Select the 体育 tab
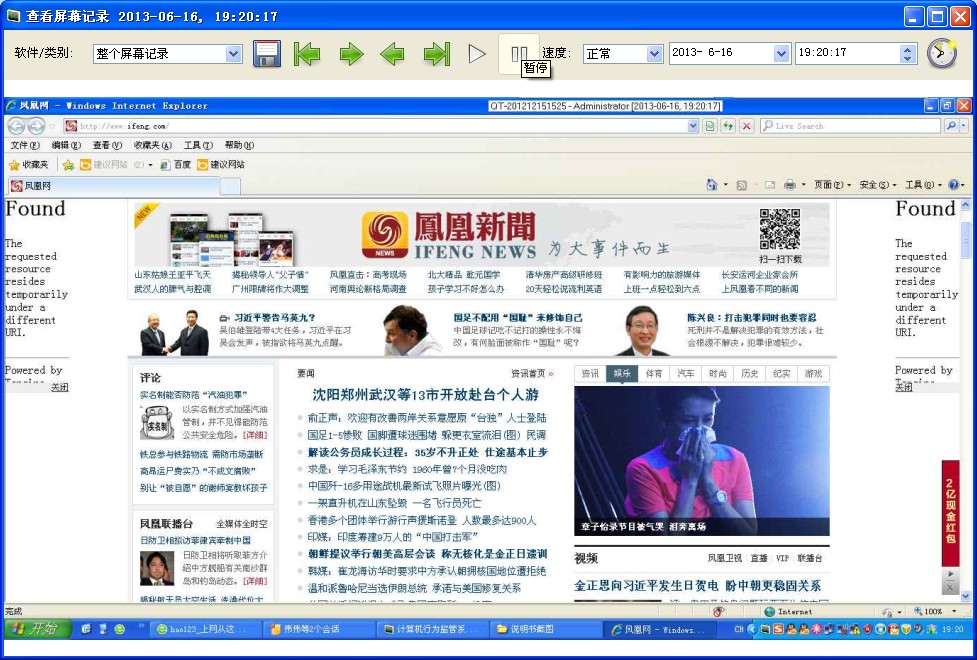The image size is (977, 660). tap(654, 373)
